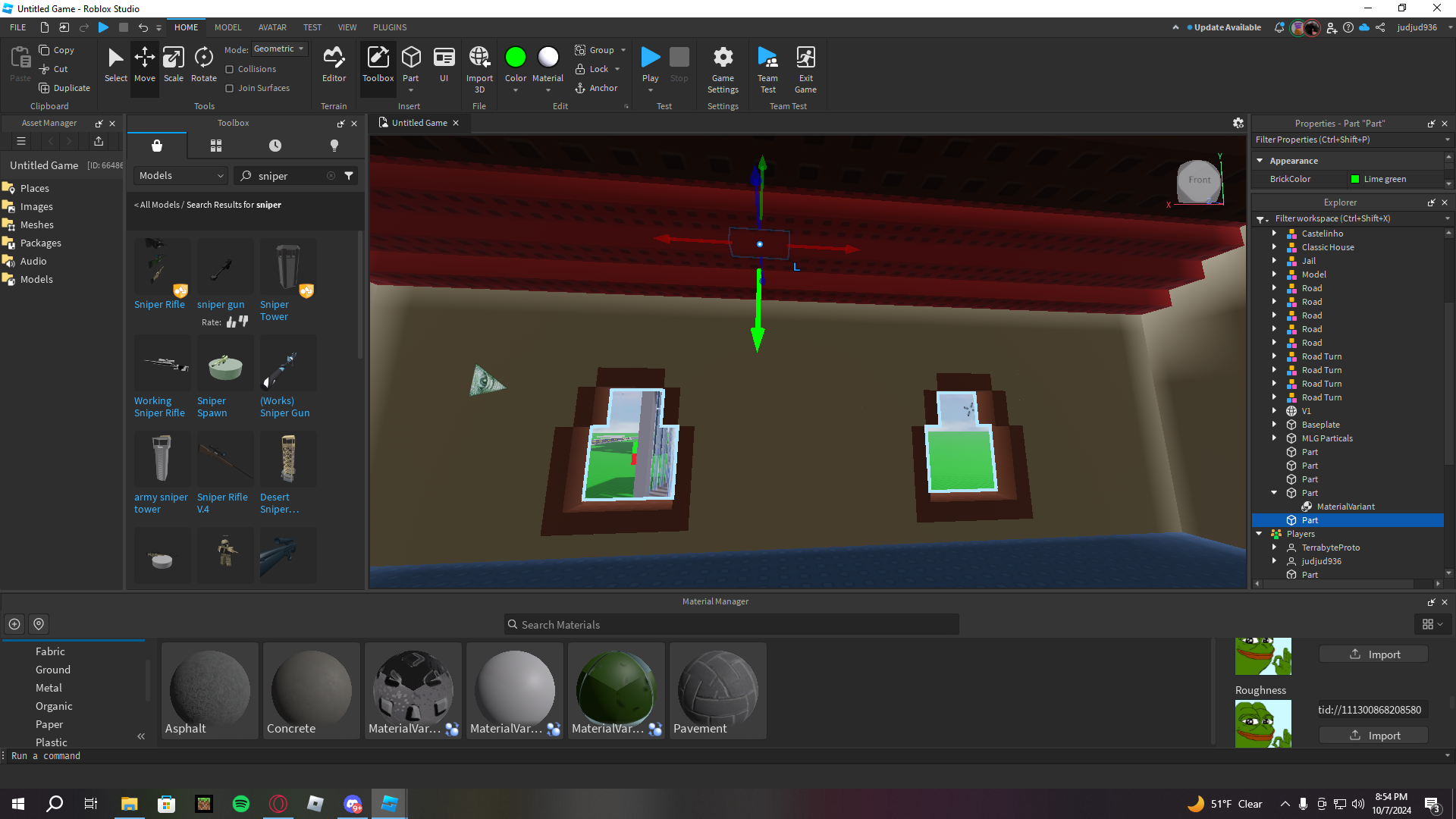The image size is (1456, 819).
Task: Open the PLUGINS ribbon tab
Action: click(390, 27)
